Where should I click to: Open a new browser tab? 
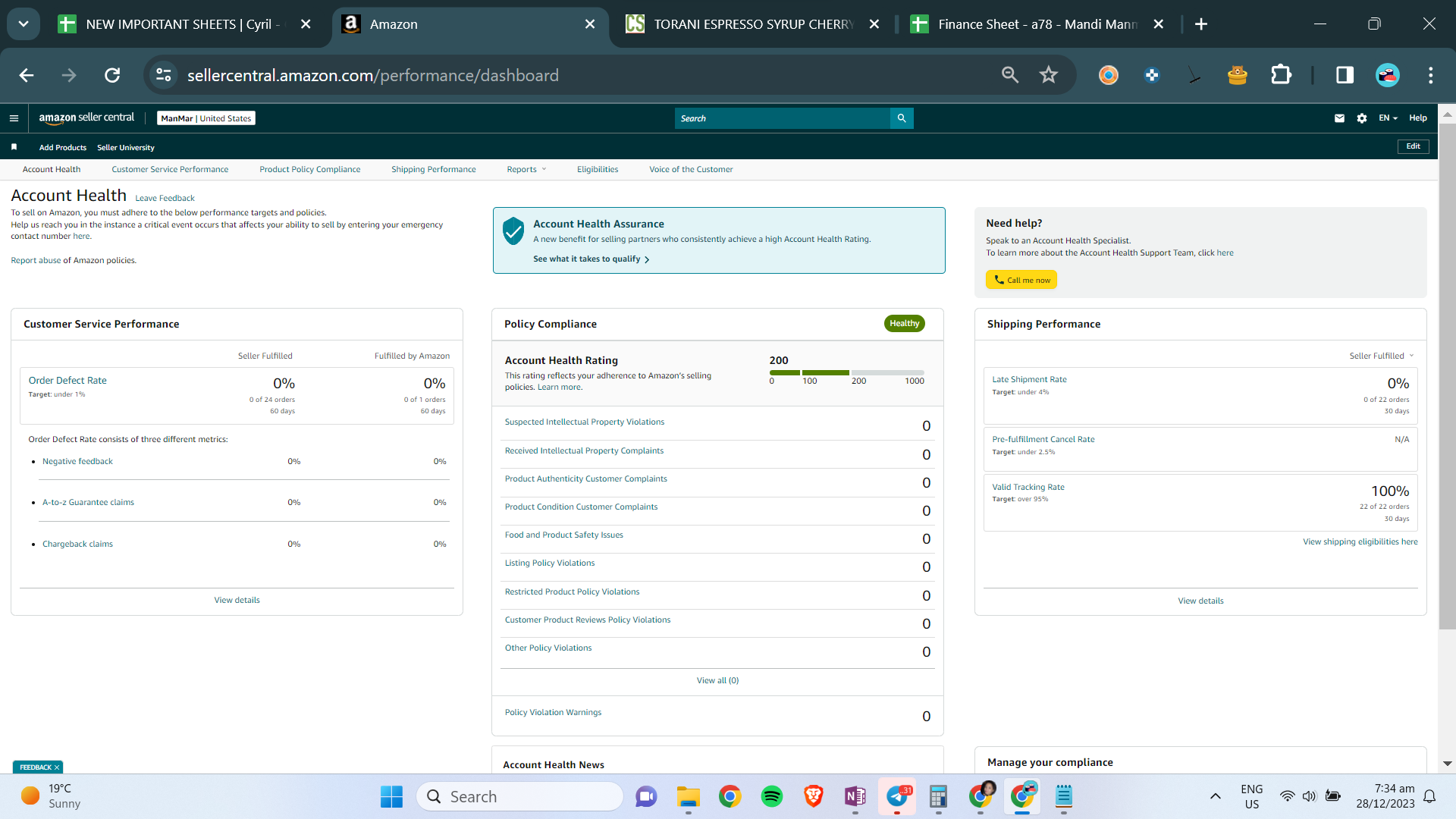click(1201, 24)
